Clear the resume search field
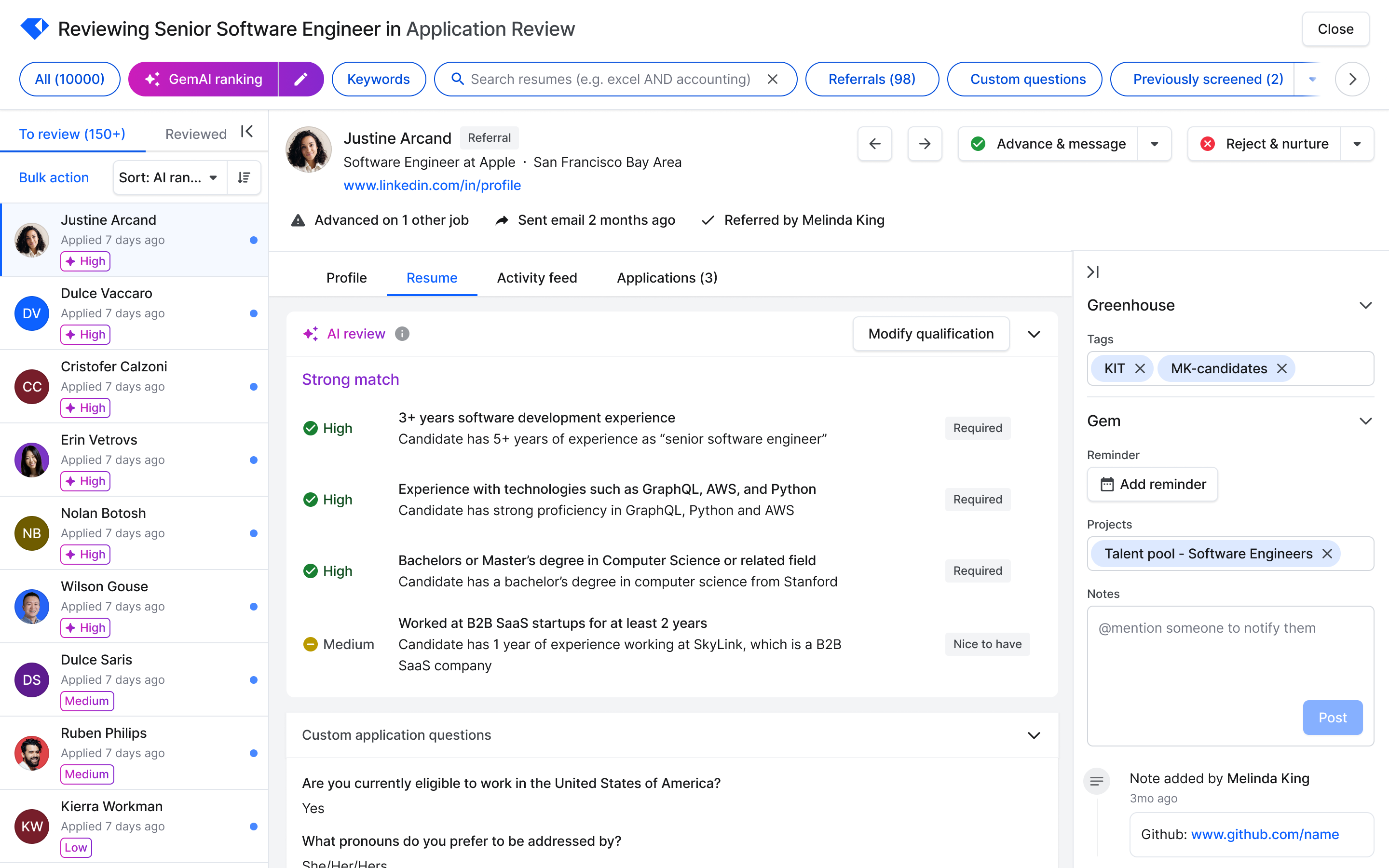This screenshot has width=1389, height=868. point(773,79)
